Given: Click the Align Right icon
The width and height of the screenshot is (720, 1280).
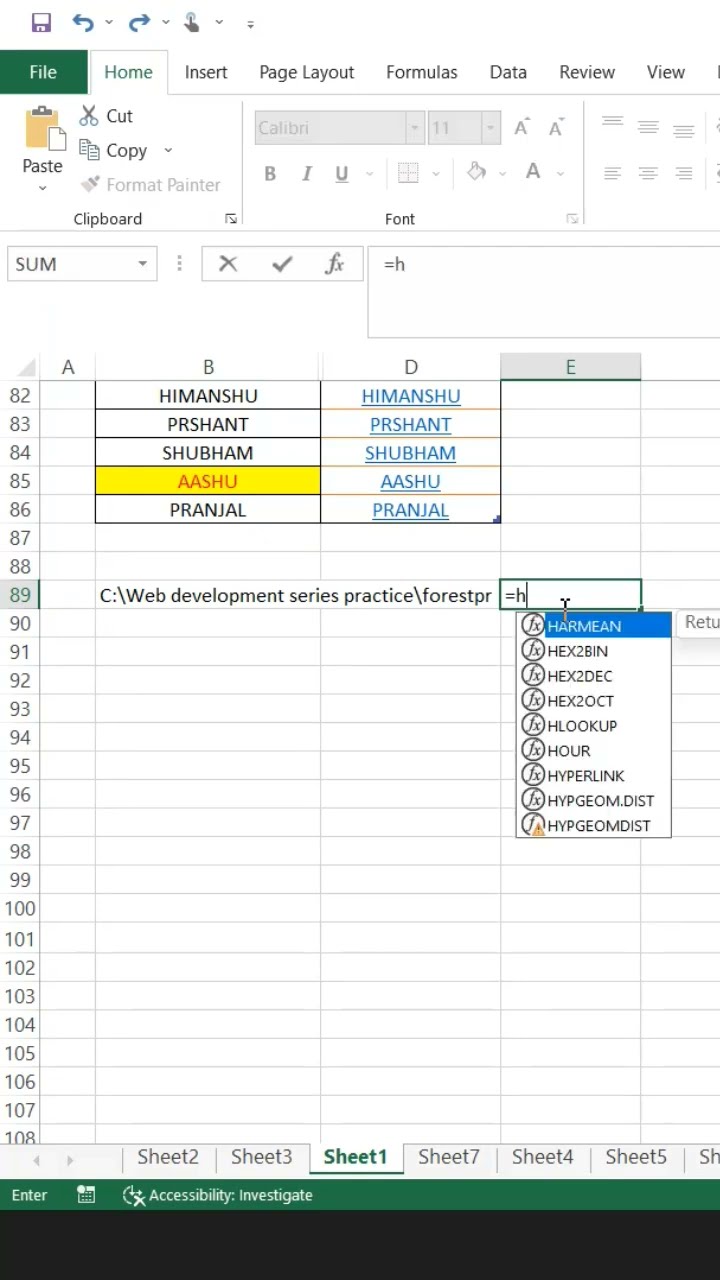Looking at the screenshot, I should click(684, 173).
